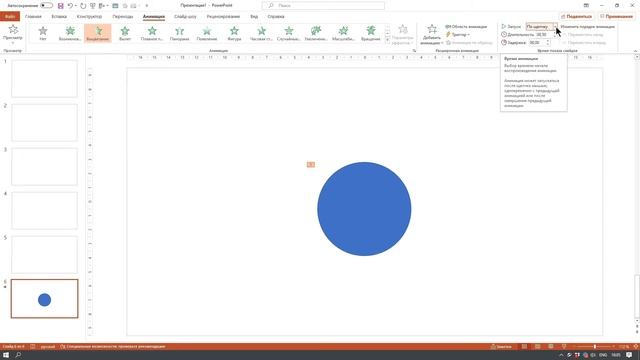This screenshot has height=360, width=640.
Task: Click Add Animation (Добавить анимацию) button
Action: point(432,35)
